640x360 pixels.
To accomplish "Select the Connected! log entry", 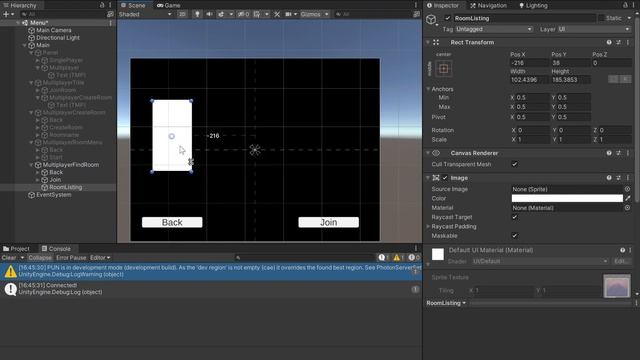I will pos(211,289).
